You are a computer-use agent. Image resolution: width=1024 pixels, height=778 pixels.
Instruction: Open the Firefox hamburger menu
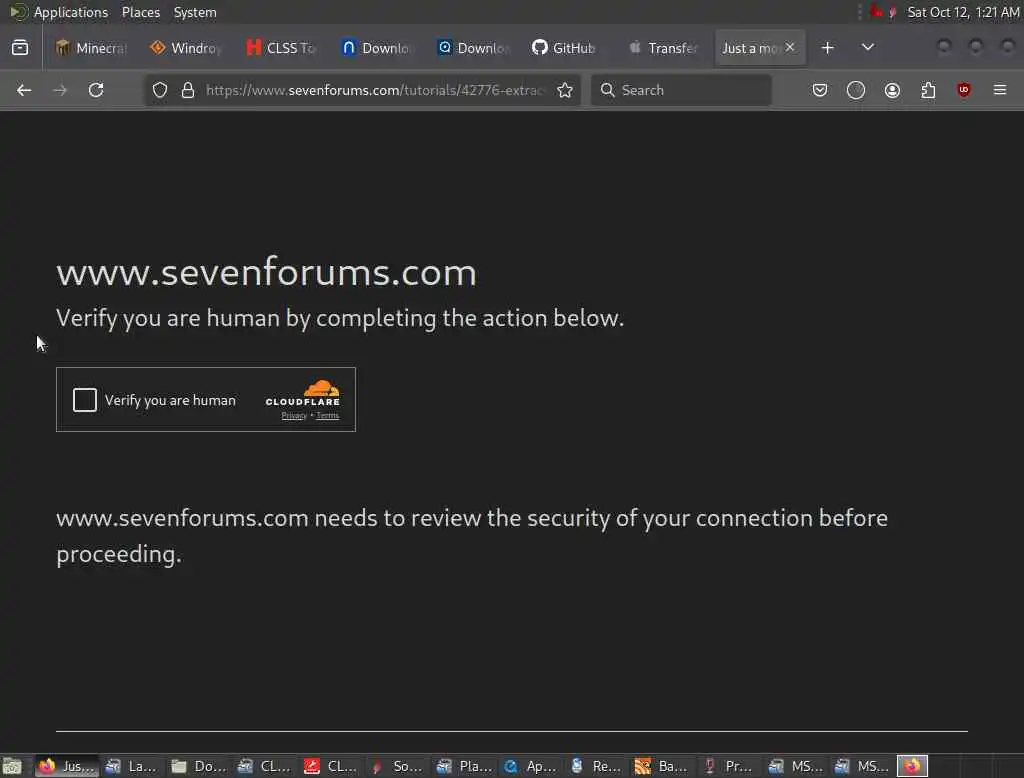(1000, 90)
